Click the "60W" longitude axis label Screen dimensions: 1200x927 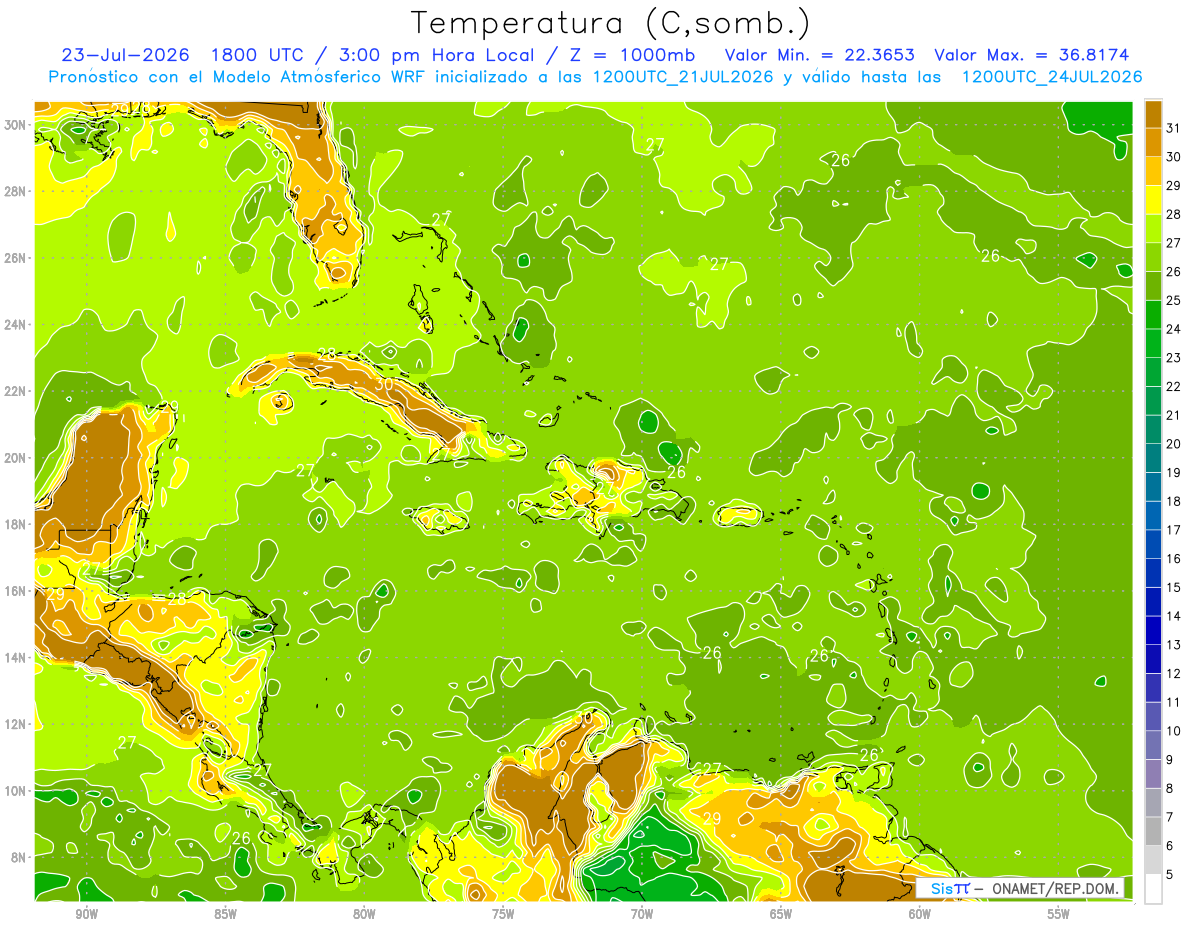coord(920,914)
